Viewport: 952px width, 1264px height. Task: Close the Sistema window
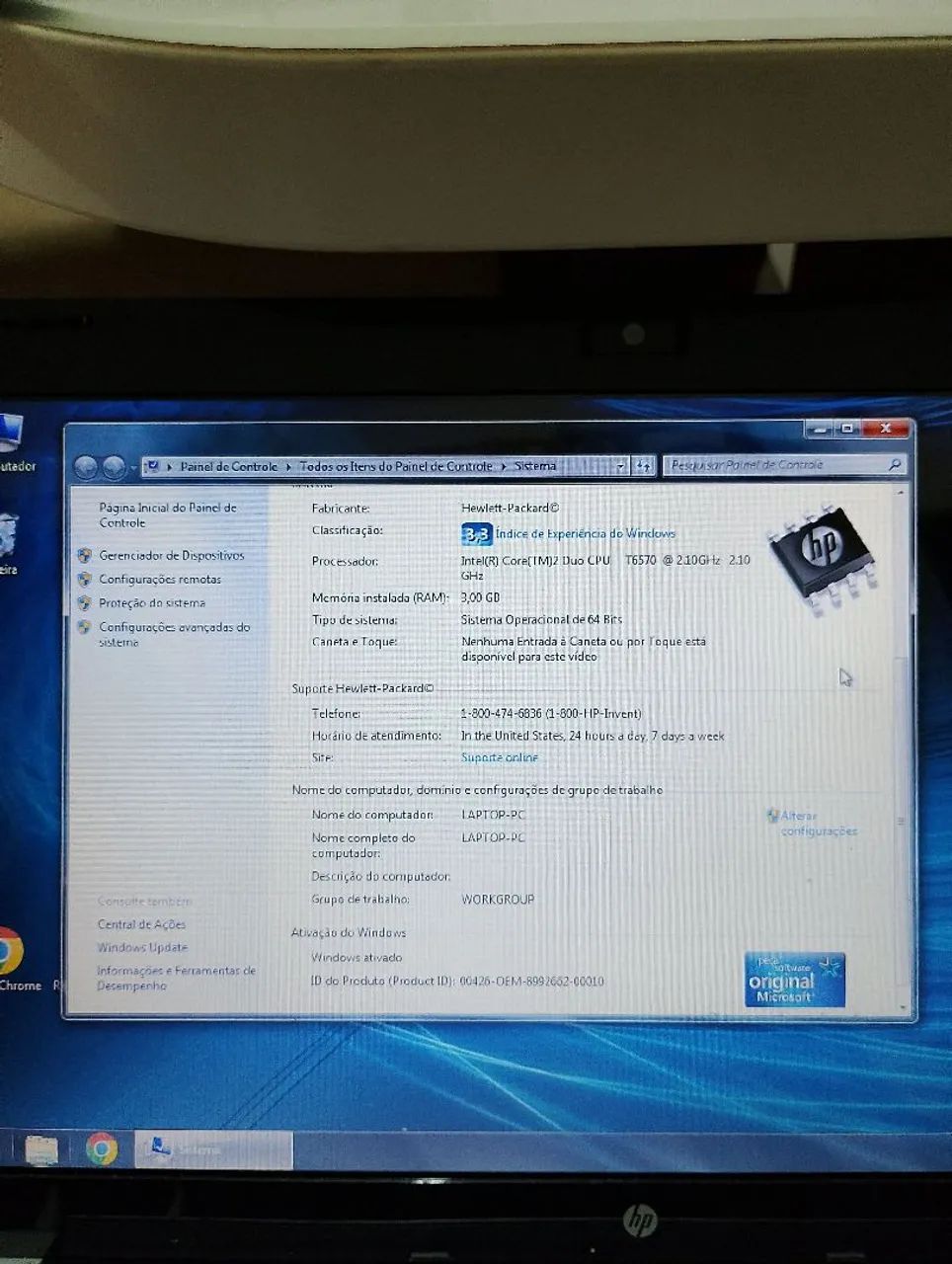coord(885,429)
